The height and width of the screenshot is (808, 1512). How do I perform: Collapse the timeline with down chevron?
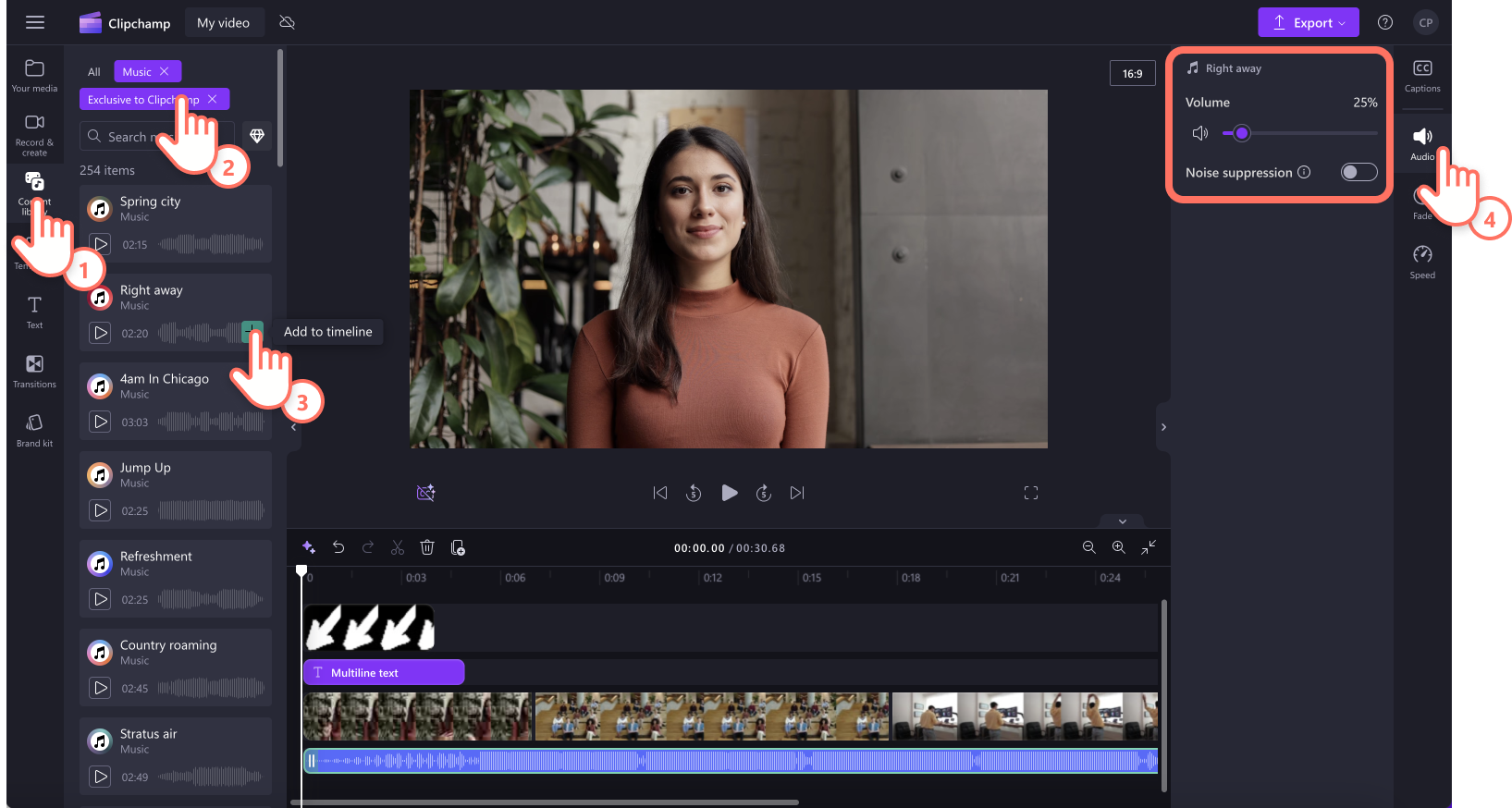tap(1123, 521)
